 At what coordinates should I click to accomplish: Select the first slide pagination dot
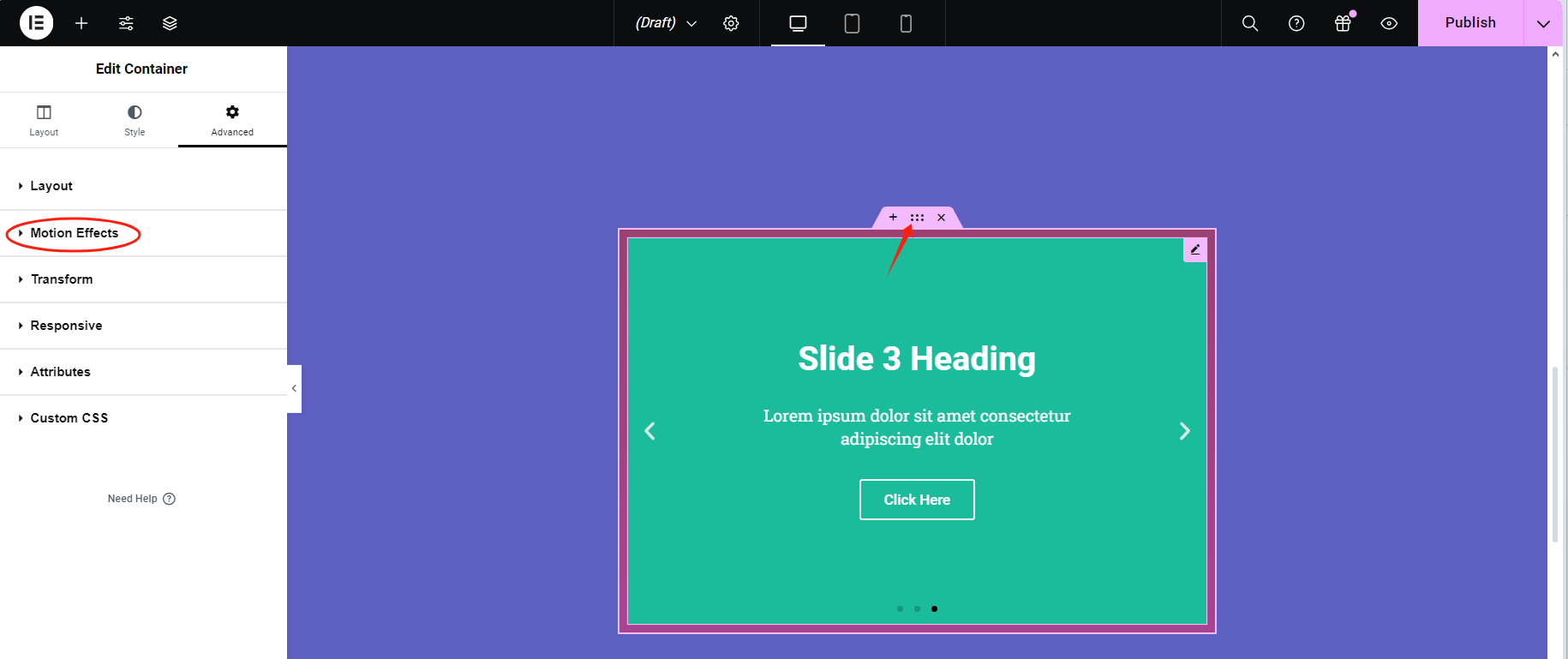900,608
